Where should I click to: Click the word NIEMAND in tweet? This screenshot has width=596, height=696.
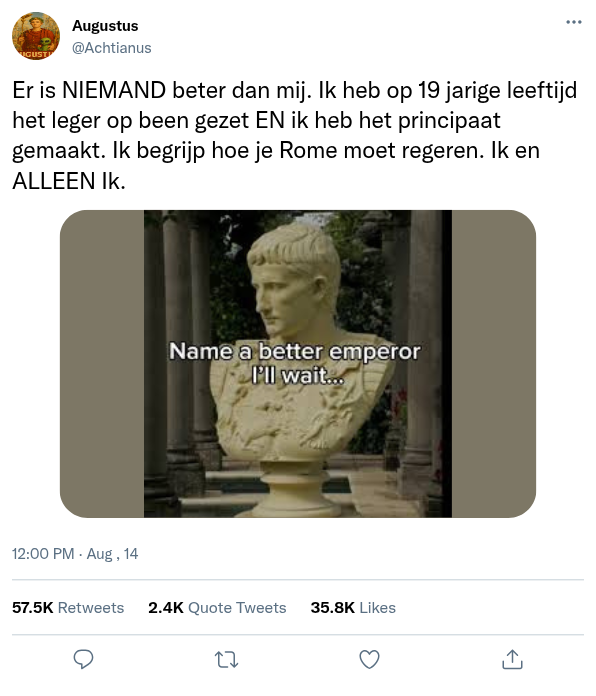pyautogui.click(x=114, y=90)
